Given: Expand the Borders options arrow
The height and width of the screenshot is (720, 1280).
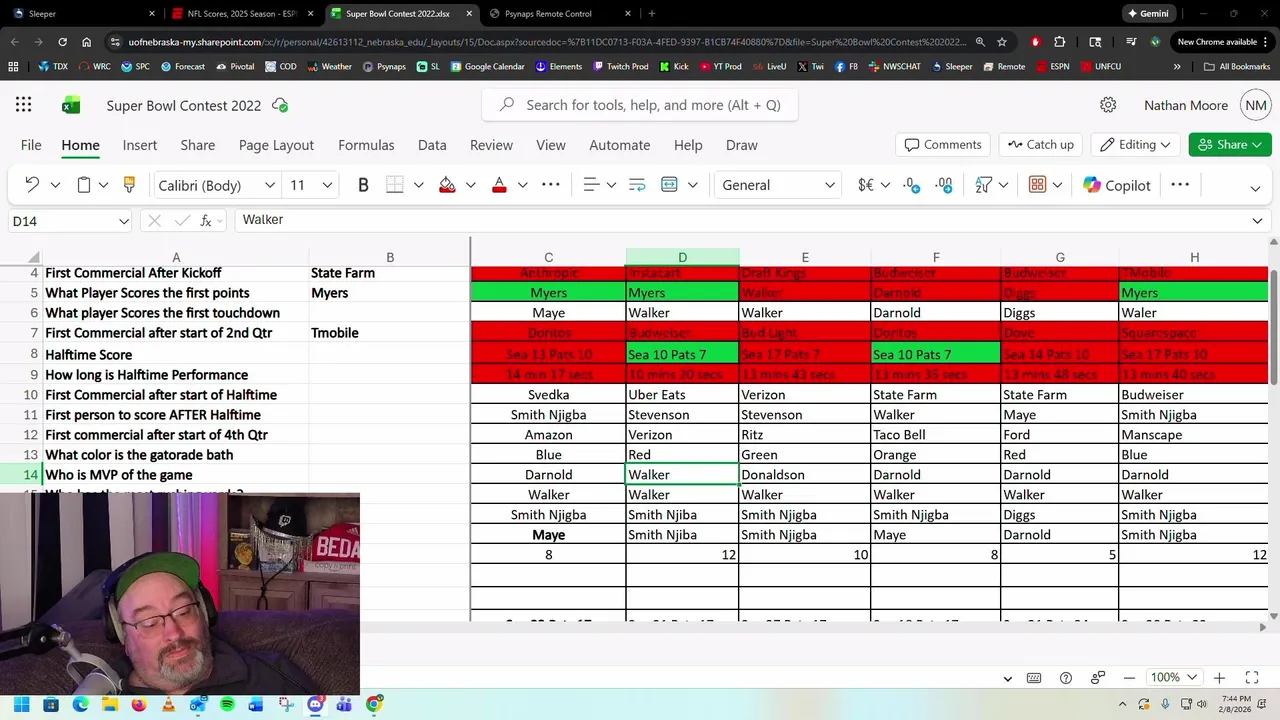Looking at the screenshot, I should click(418, 185).
